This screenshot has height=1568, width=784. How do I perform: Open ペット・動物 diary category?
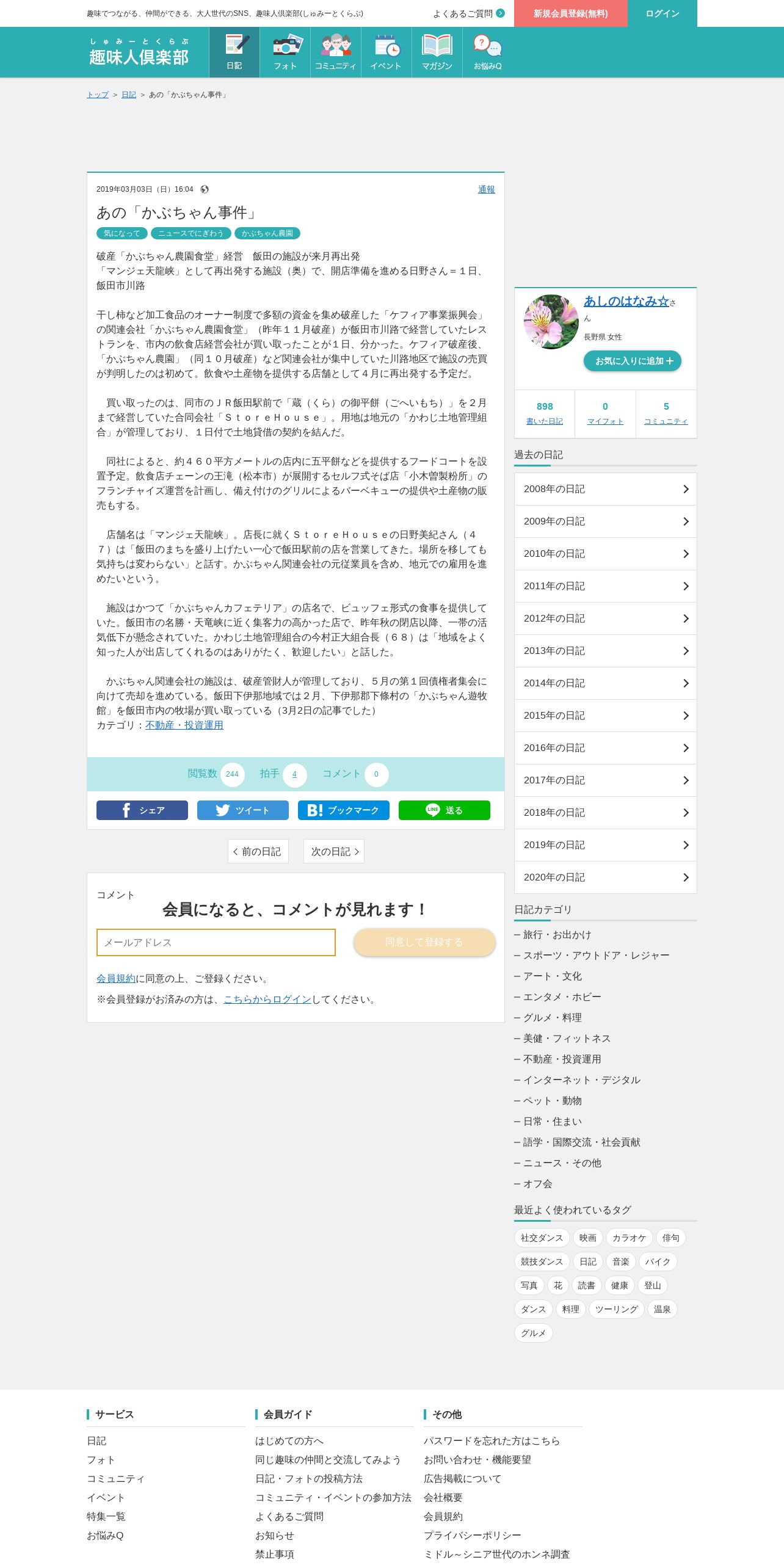coord(552,1100)
